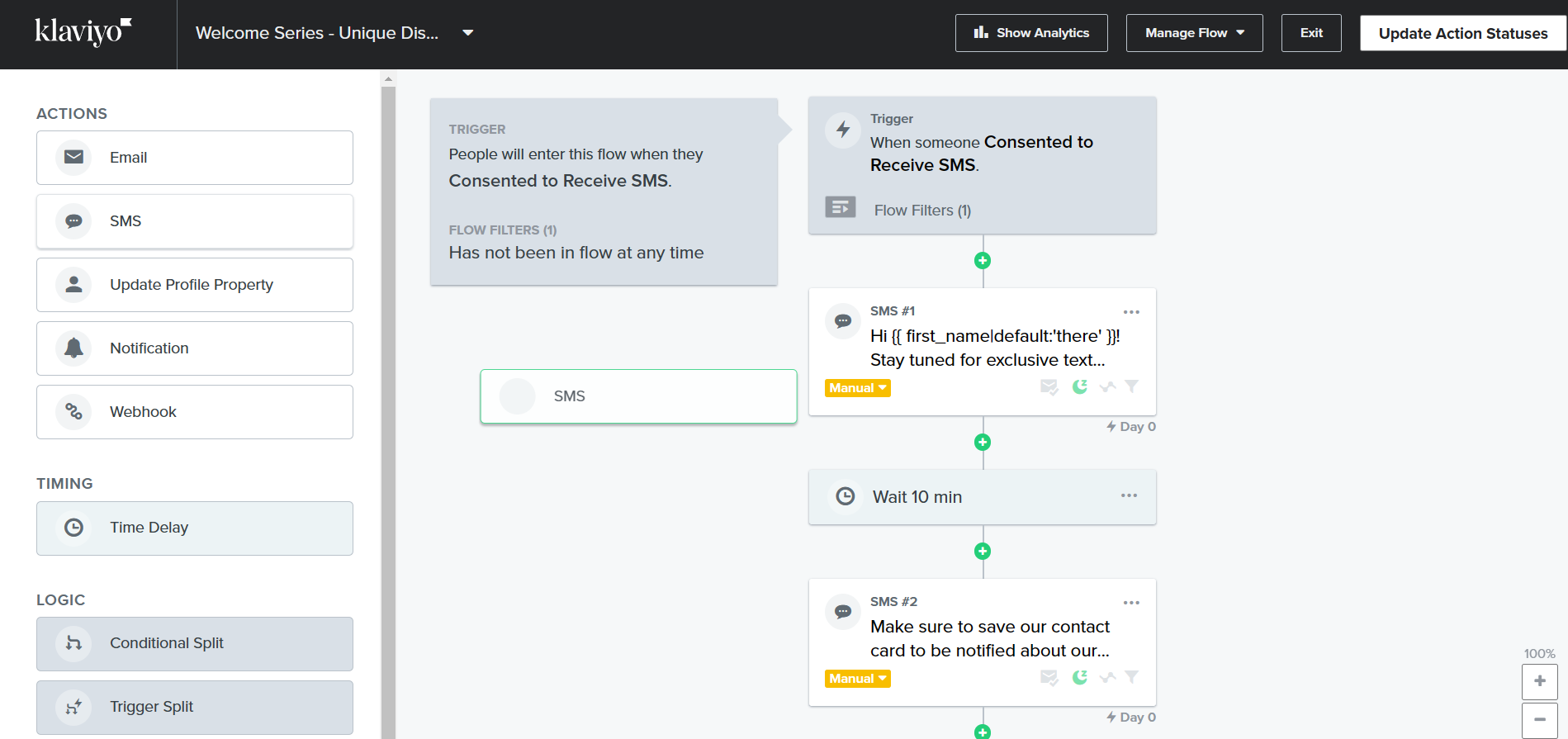This screenshot has height=739, width=1568.
Task: Select the Time Delay timing item
Action: pos(195,528)
